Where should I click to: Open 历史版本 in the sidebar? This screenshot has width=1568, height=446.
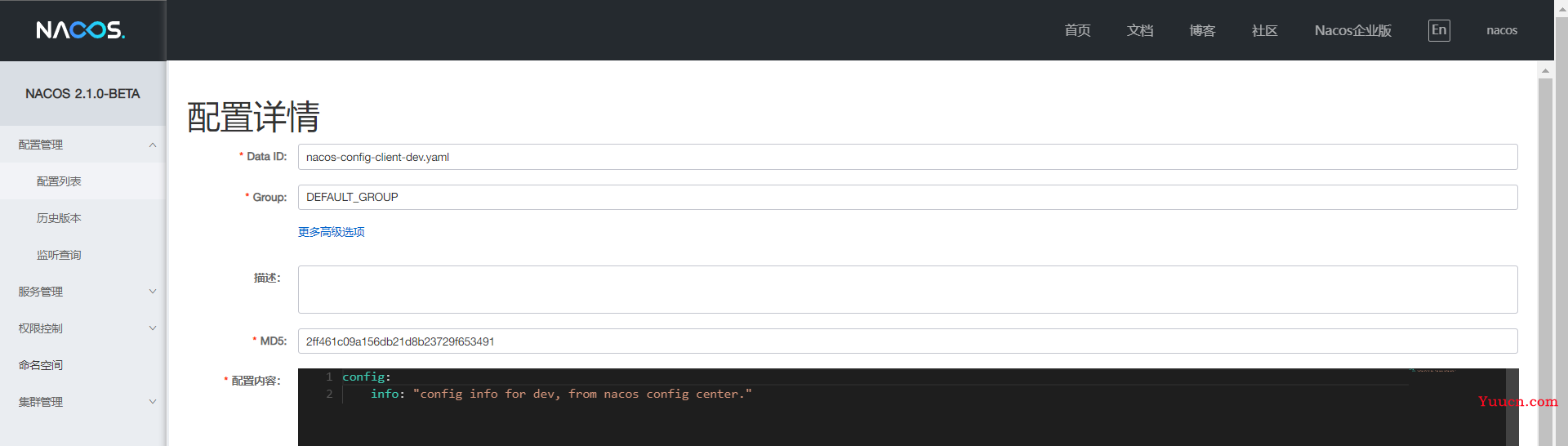click(x=59, y=218)
